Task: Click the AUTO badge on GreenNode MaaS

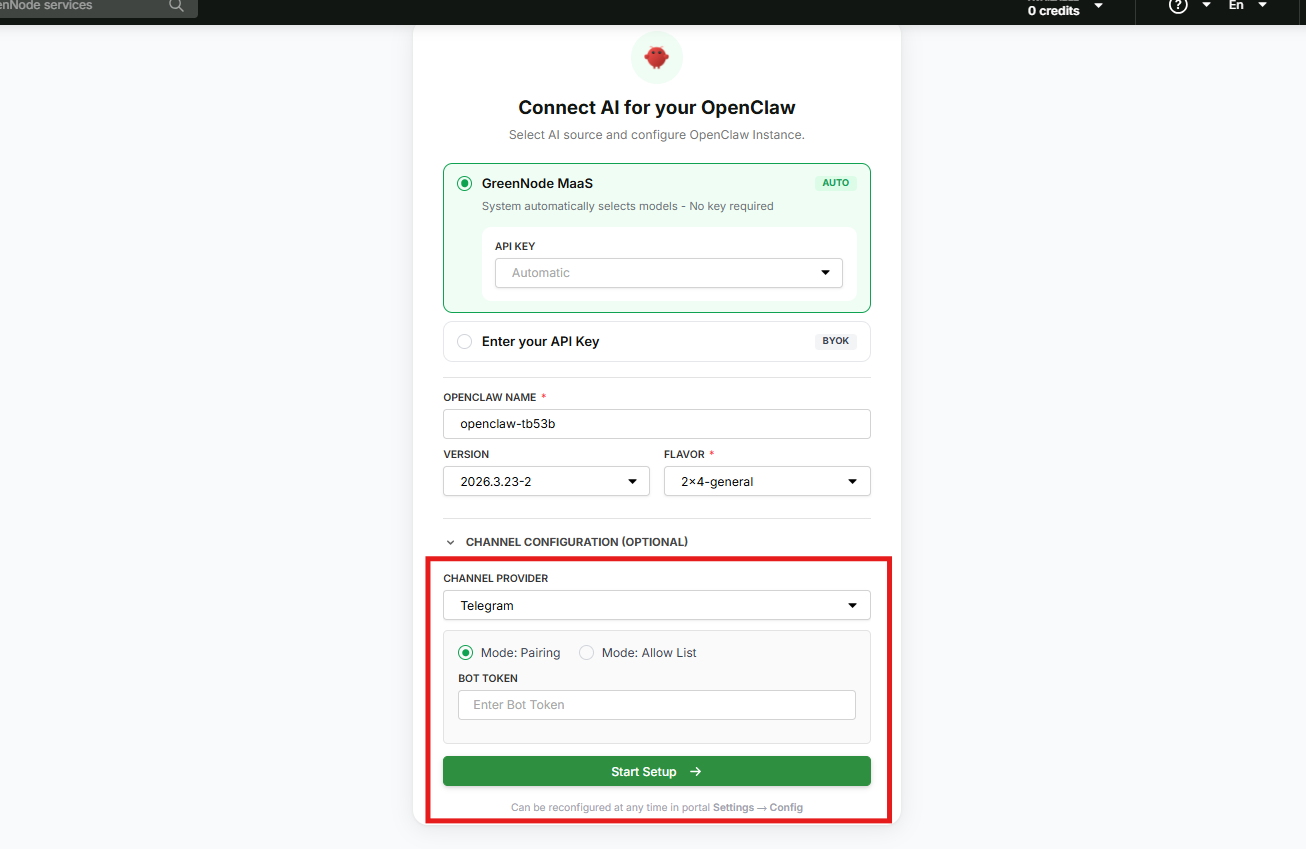Action: pos(836,183)
